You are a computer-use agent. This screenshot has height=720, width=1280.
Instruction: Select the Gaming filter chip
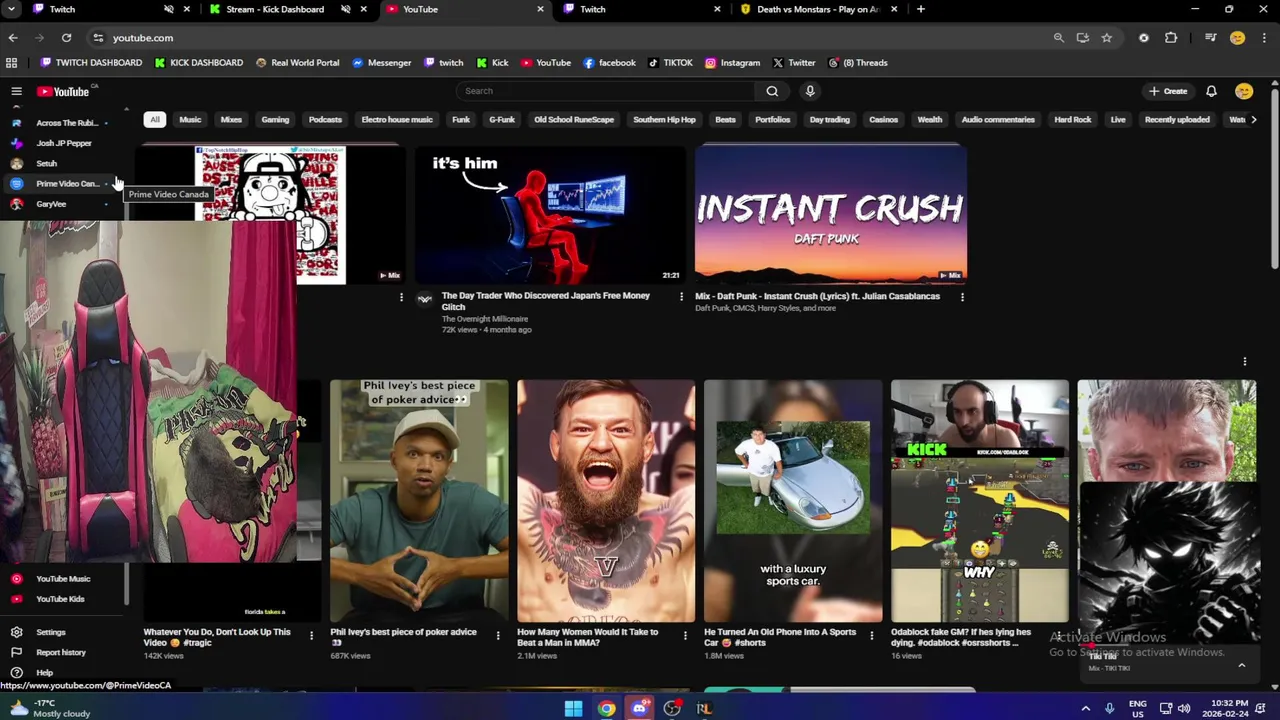275,120
